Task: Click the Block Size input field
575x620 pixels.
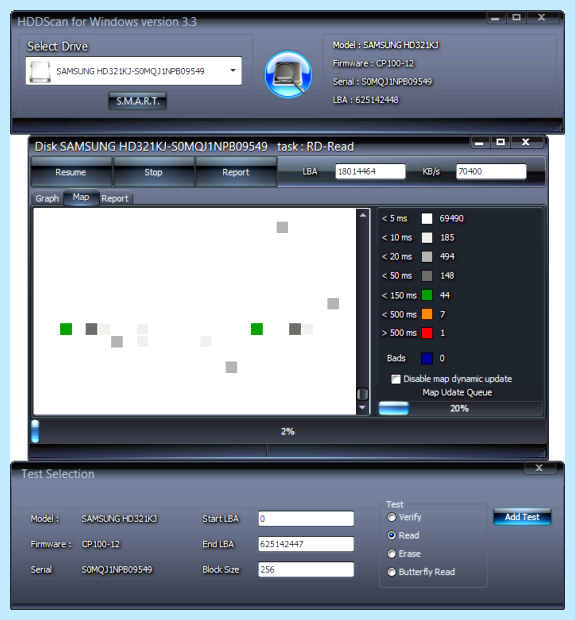Action: [x=306, y=569]
